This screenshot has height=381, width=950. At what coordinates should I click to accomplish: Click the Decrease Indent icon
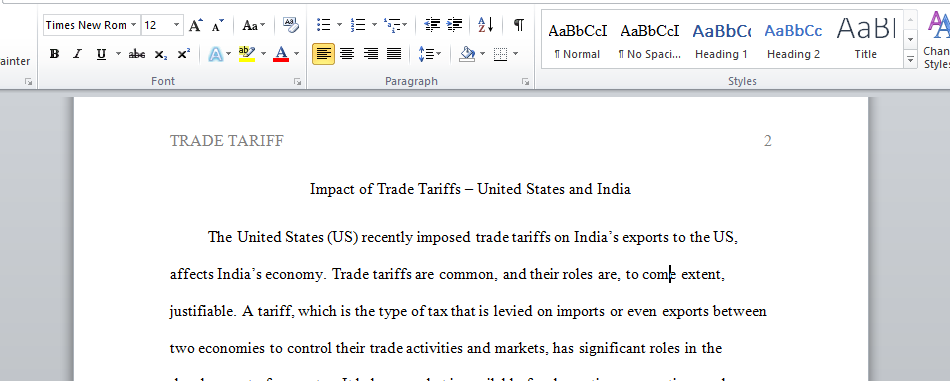pyautogui.click(x=433, y=25)
